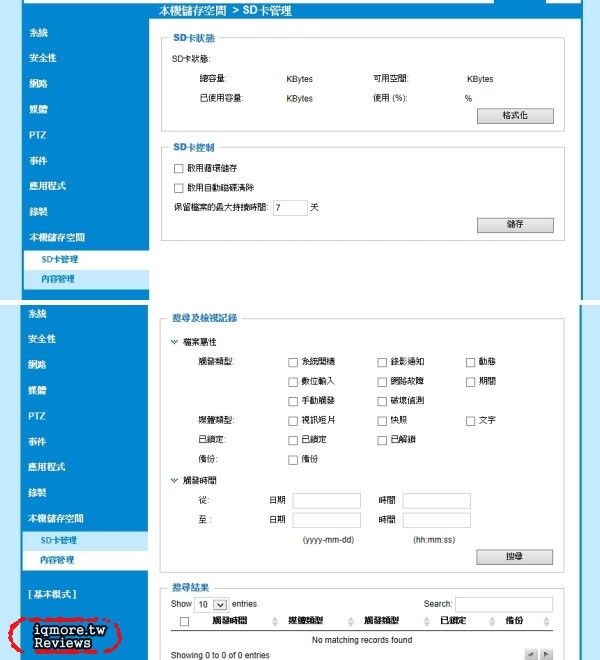Sort results by 觸發時間 column arrows

coord(275,621)
